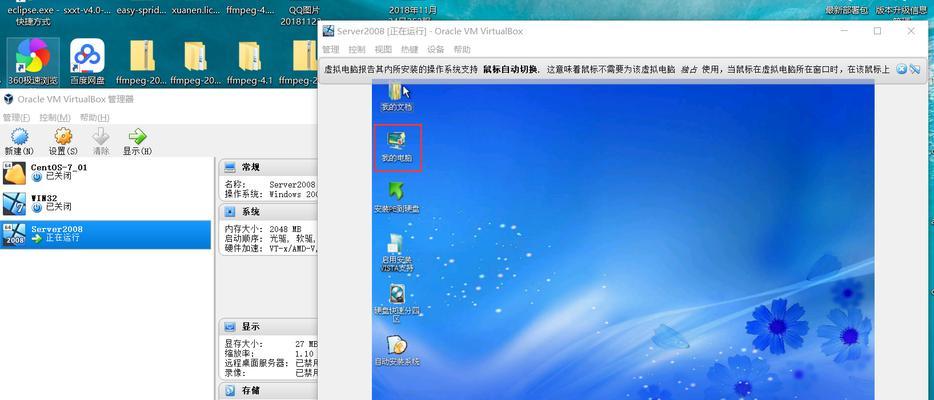Open 管理 menu in Server2008 VM window
The width and height of the screenshot is (934, 400).
331,49
